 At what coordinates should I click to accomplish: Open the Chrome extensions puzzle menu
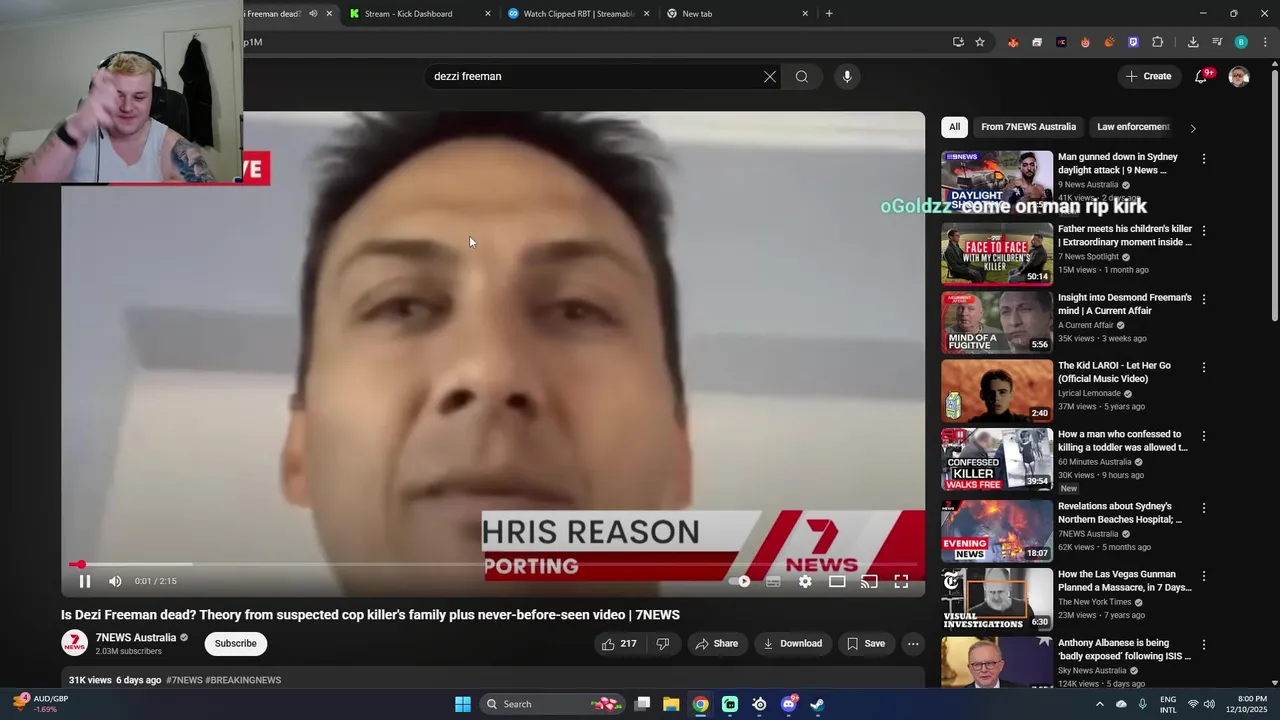click(1158, 42)
